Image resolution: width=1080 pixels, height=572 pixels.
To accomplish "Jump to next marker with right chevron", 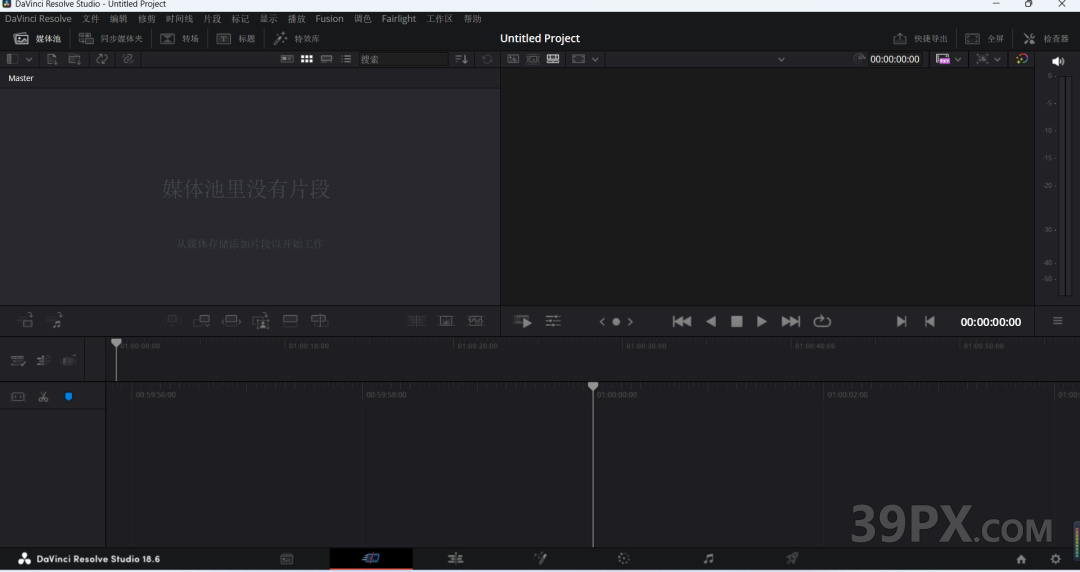I will click(x=630, y=322).
